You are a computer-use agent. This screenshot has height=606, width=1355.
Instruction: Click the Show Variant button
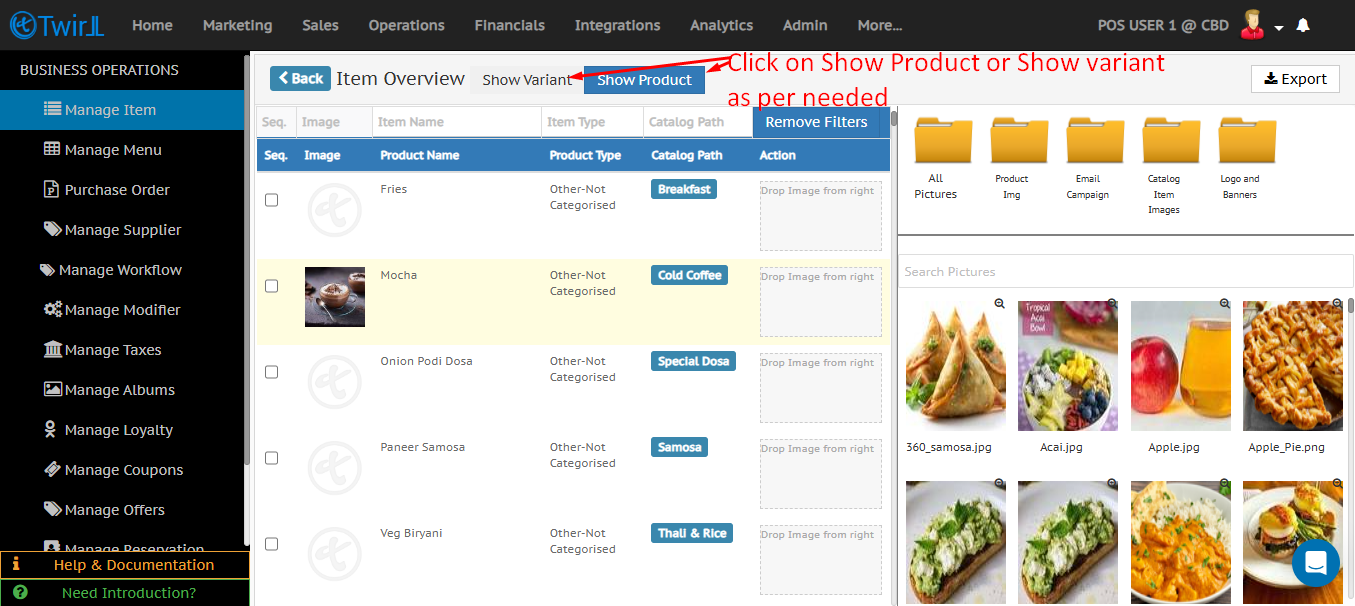[x=526, y=80]
